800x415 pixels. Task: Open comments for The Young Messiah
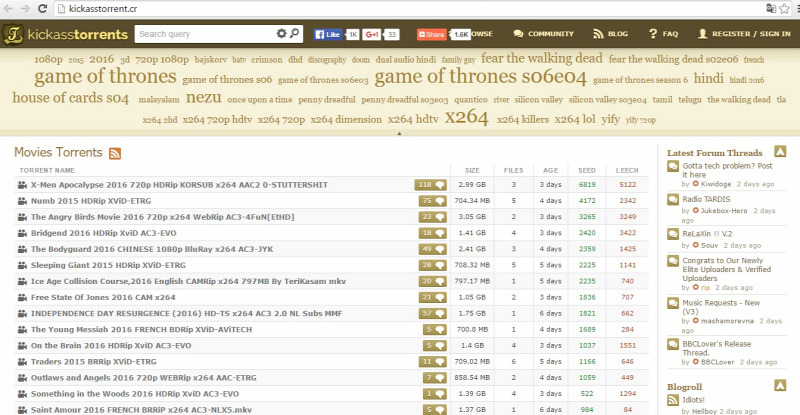pos(435,329)
